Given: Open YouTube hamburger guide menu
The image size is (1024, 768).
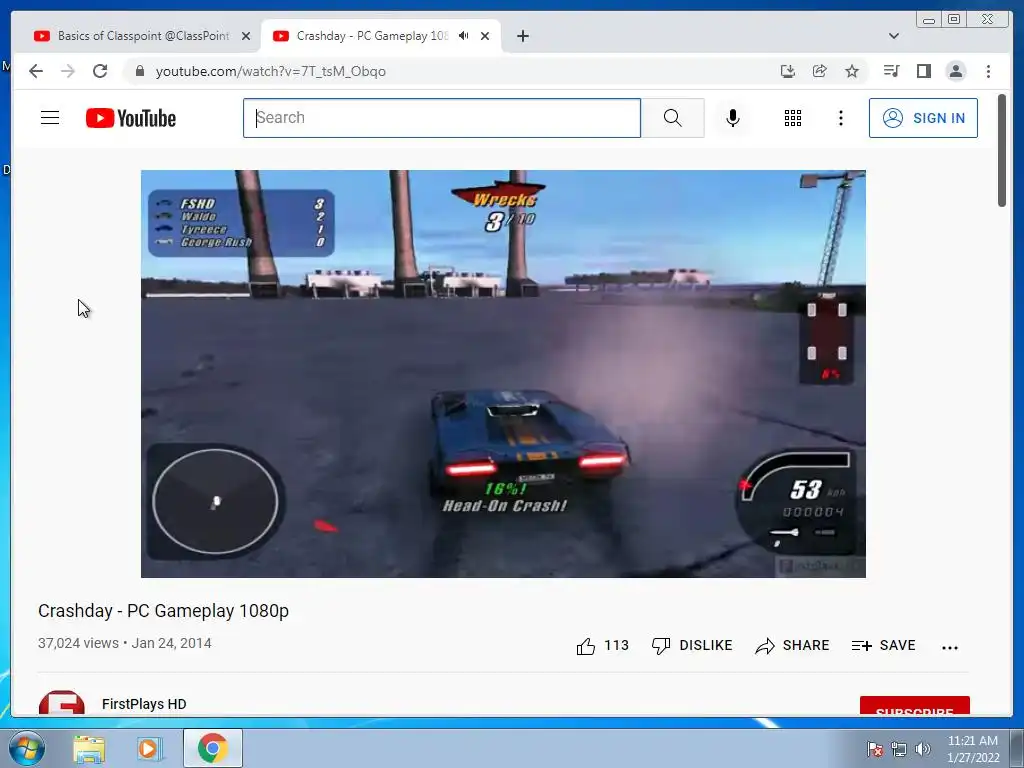Looking at the screenshot, I should tap(50, 118).
